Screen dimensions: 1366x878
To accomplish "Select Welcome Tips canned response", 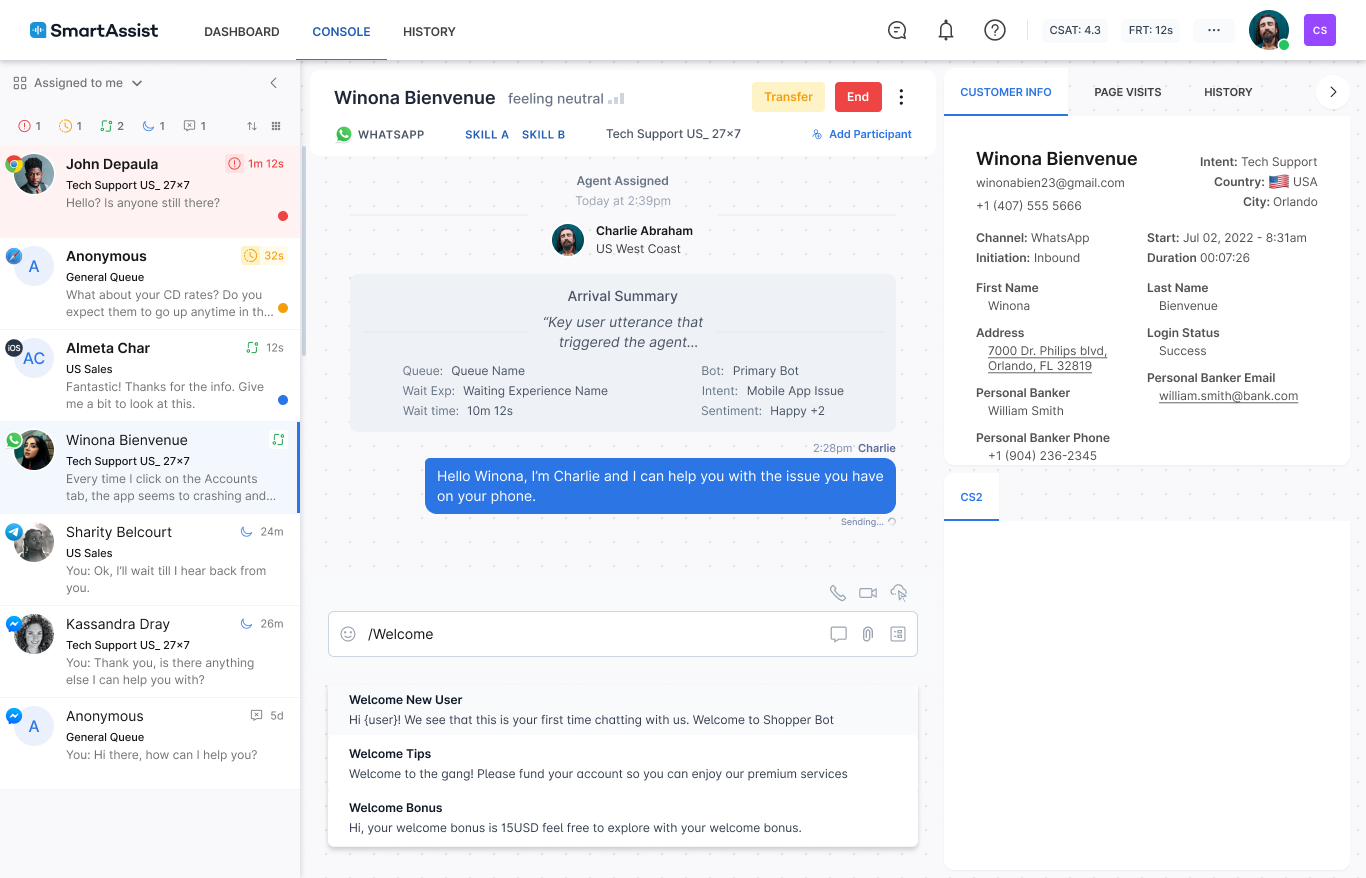I will pos(623,763).
